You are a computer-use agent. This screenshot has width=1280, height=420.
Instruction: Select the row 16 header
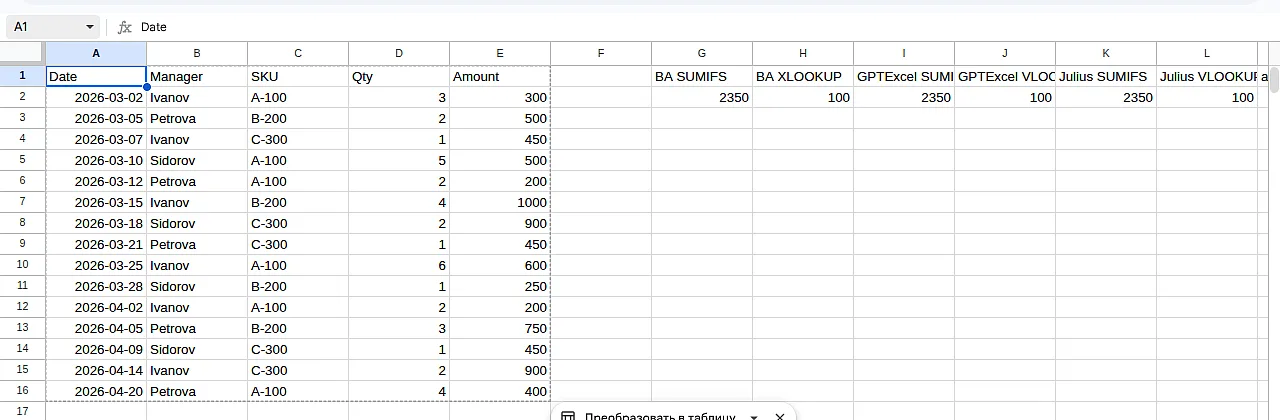tap(22, 391)
